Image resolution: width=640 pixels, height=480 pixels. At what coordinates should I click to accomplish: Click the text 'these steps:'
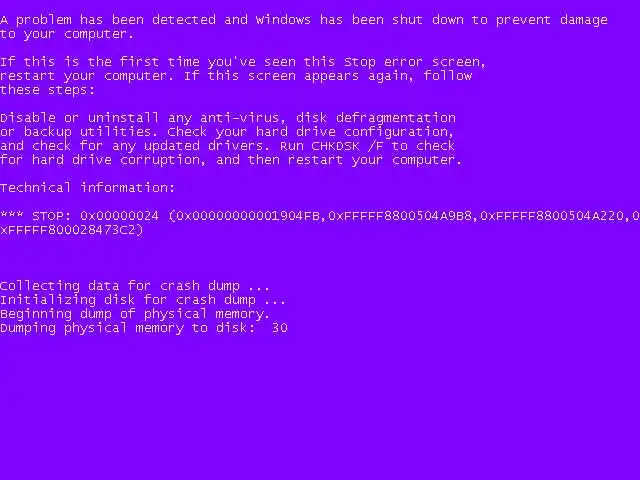(47, 90)
